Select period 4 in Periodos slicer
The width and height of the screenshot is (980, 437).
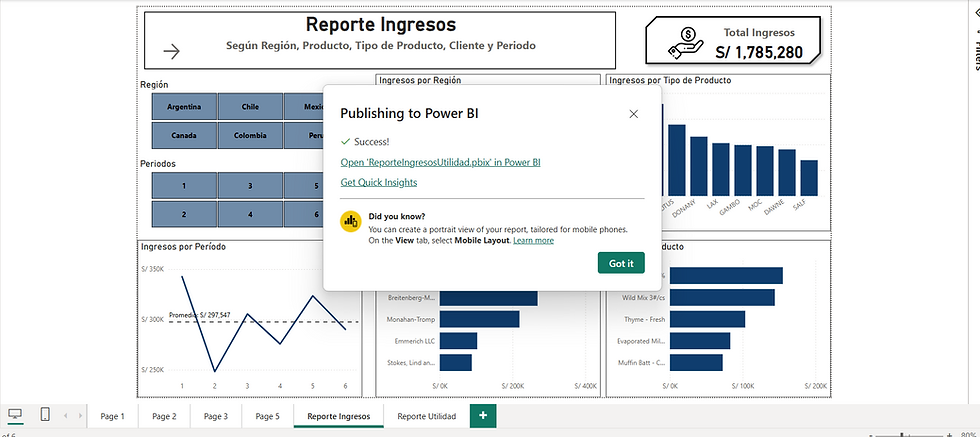pyautogui.click(x=250, y=214)
